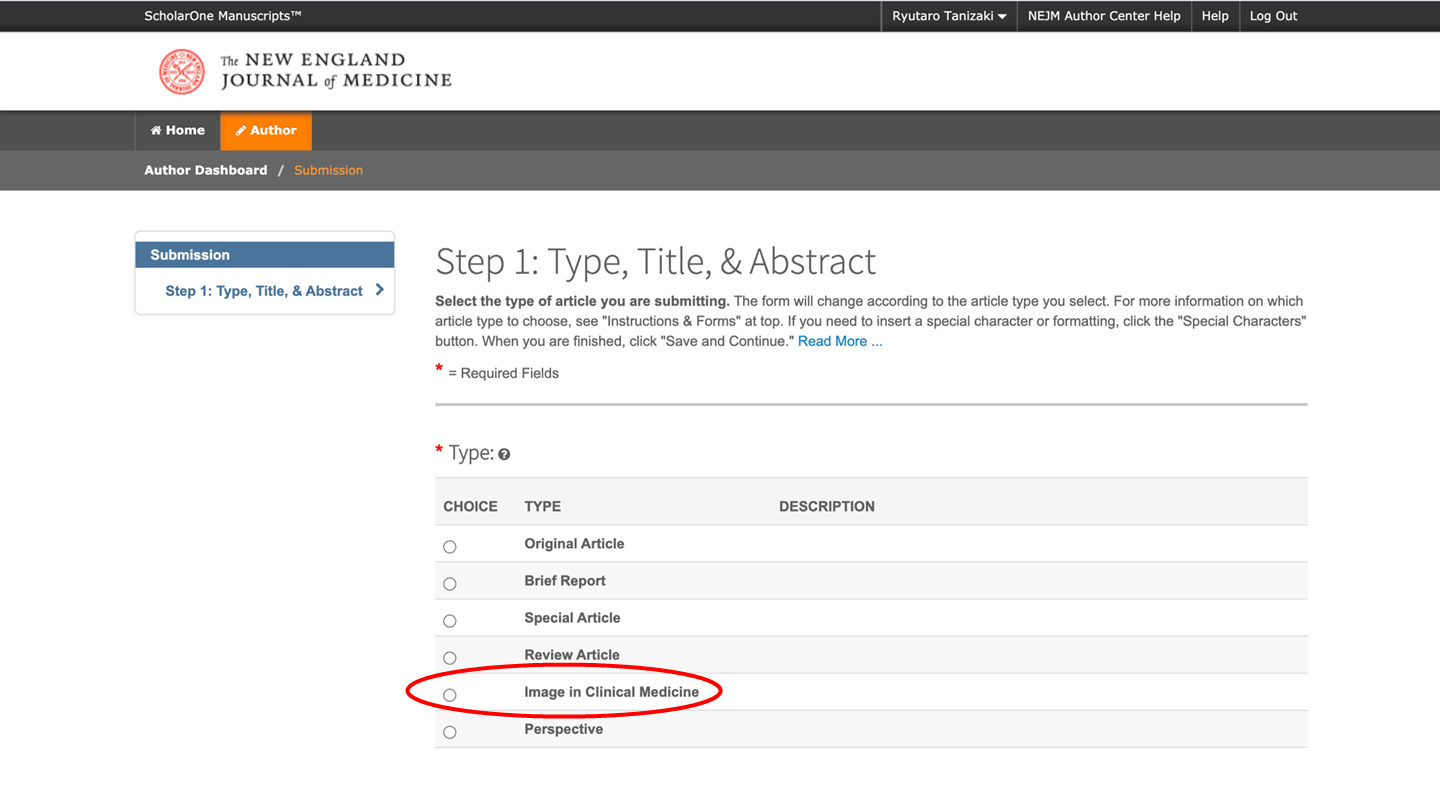Navigate to Author Dashboard breadcrumb
Image resolution: width=1440 pixels, height=810 pixels.
[206, 170]
